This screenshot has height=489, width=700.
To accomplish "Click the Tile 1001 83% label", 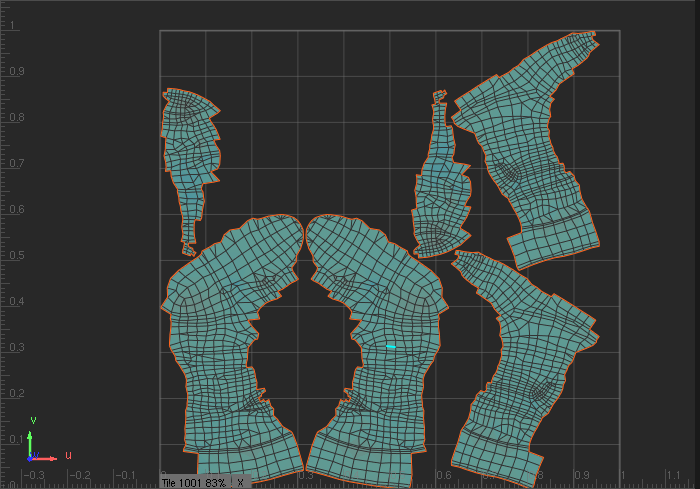I will [x=194, y=483].
